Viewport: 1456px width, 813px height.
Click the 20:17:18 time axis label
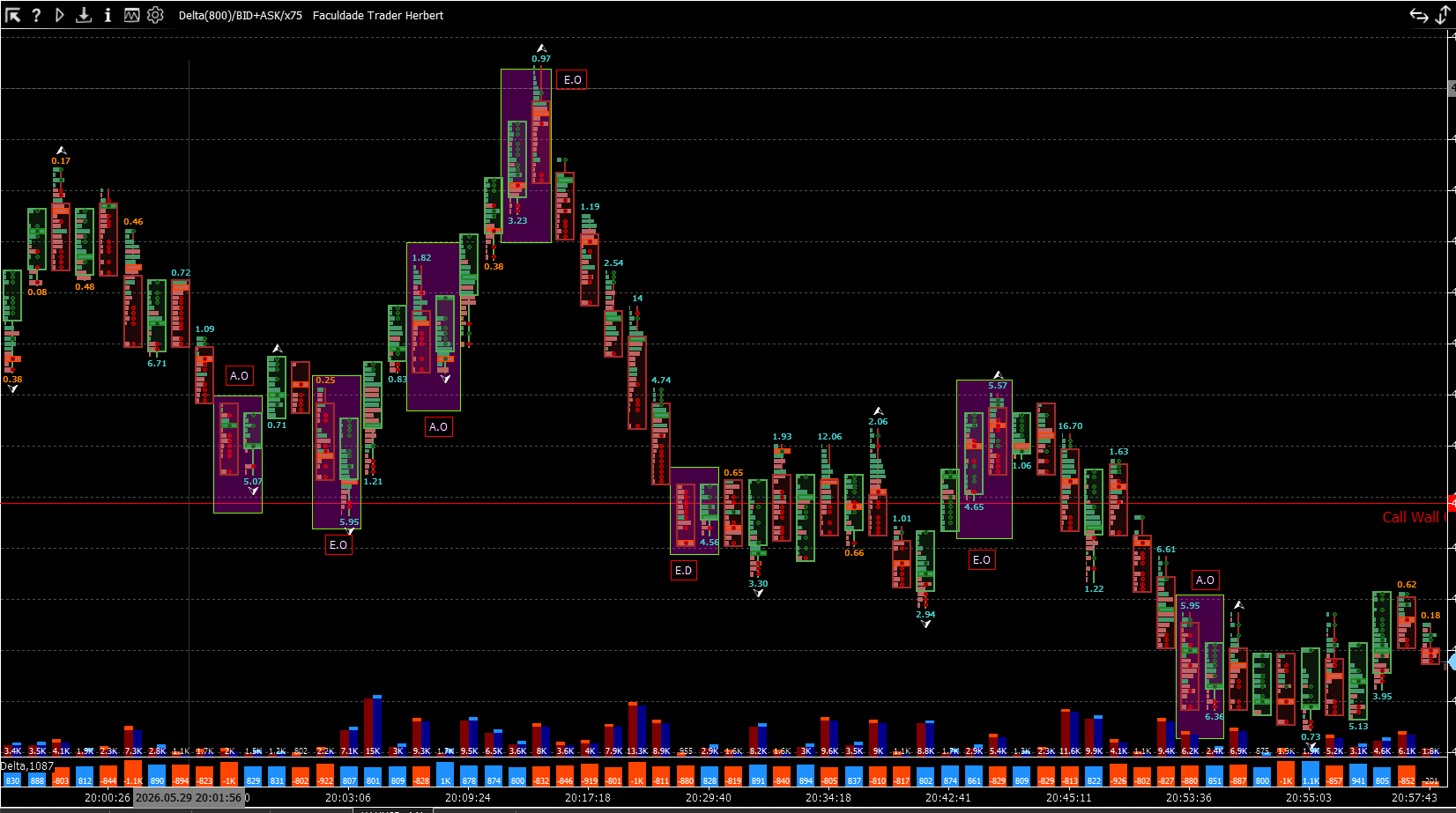(588, 797)
